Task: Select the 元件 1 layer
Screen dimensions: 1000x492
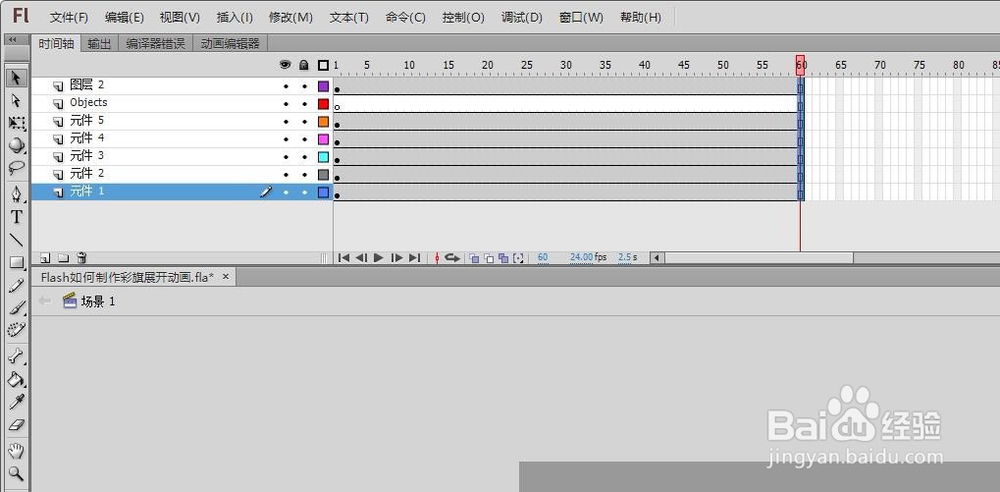Action: (182, 192)
